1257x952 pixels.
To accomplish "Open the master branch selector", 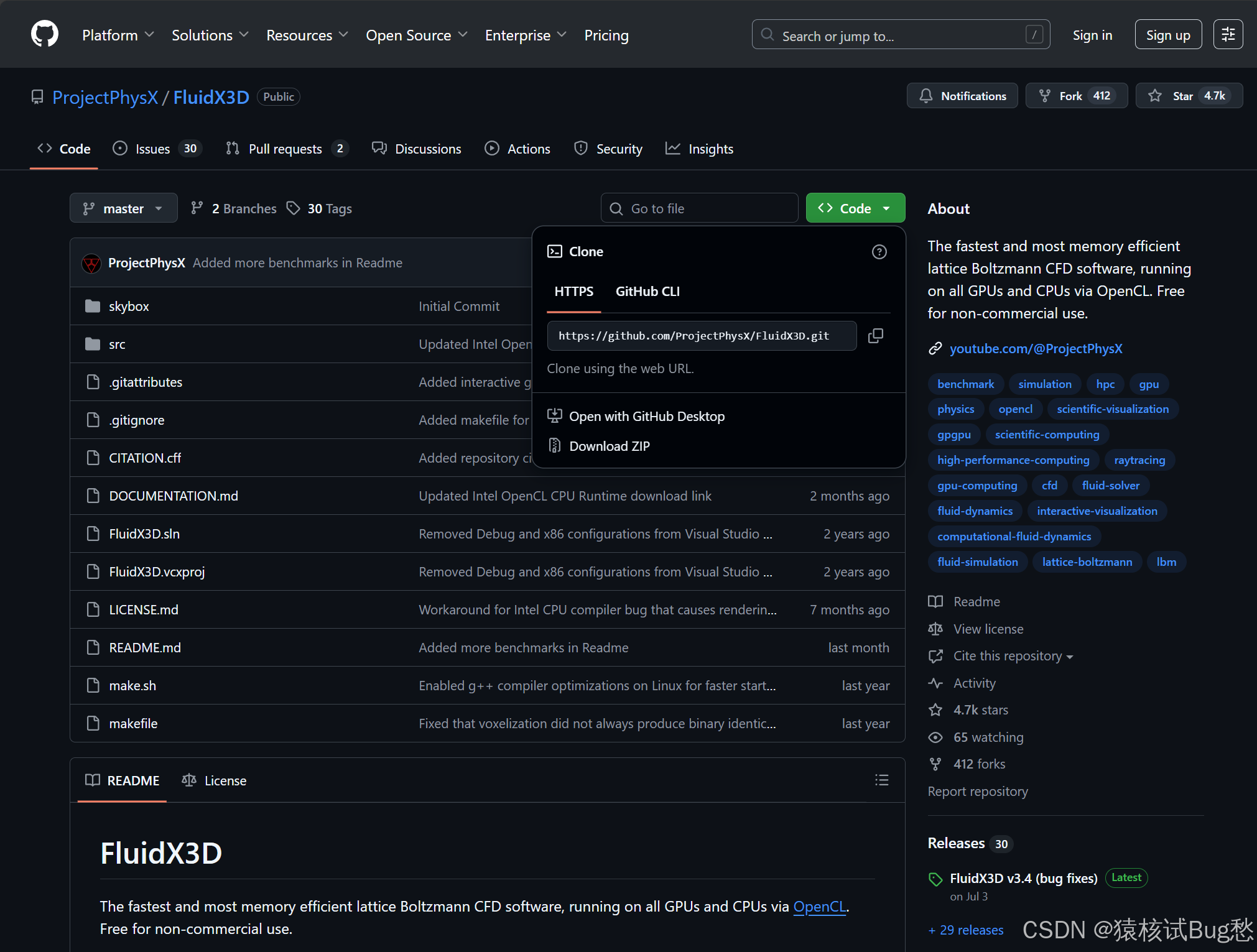I will (123, 208).
